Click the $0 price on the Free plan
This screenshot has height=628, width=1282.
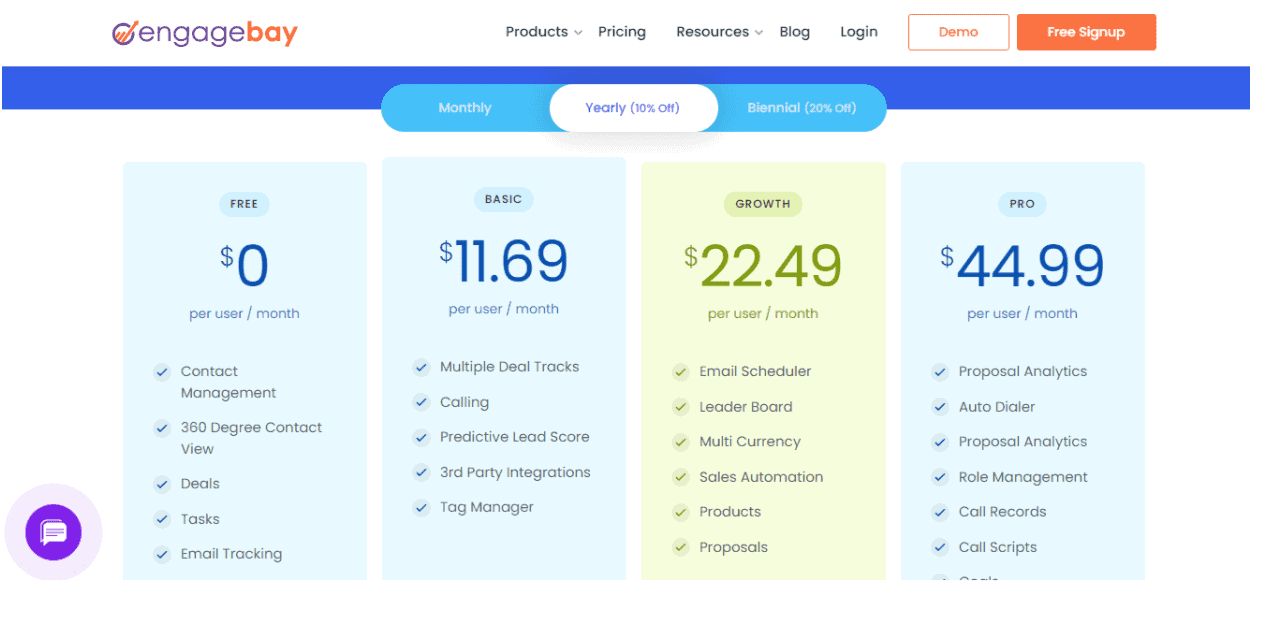point(245,266)
